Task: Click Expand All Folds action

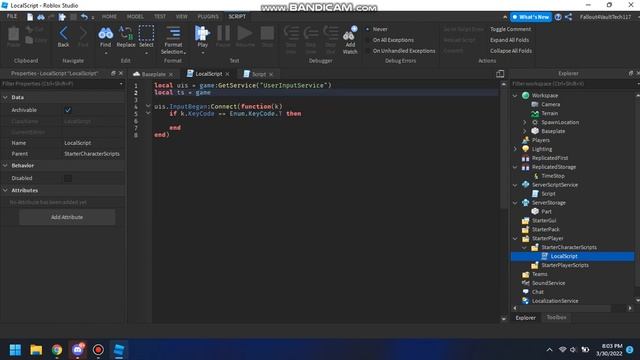Action: coord(509,40)
